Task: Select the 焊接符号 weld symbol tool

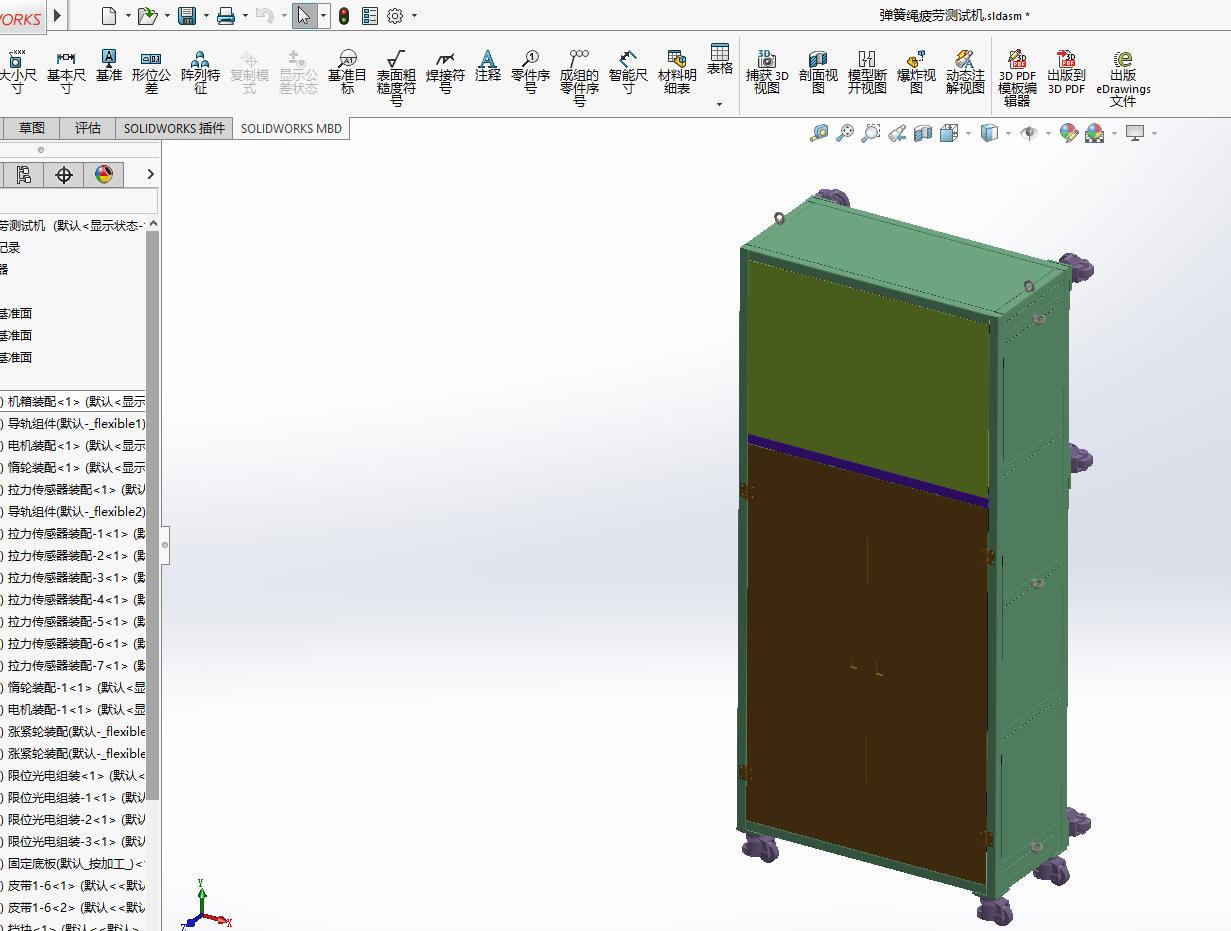Action: pos(445,73)
